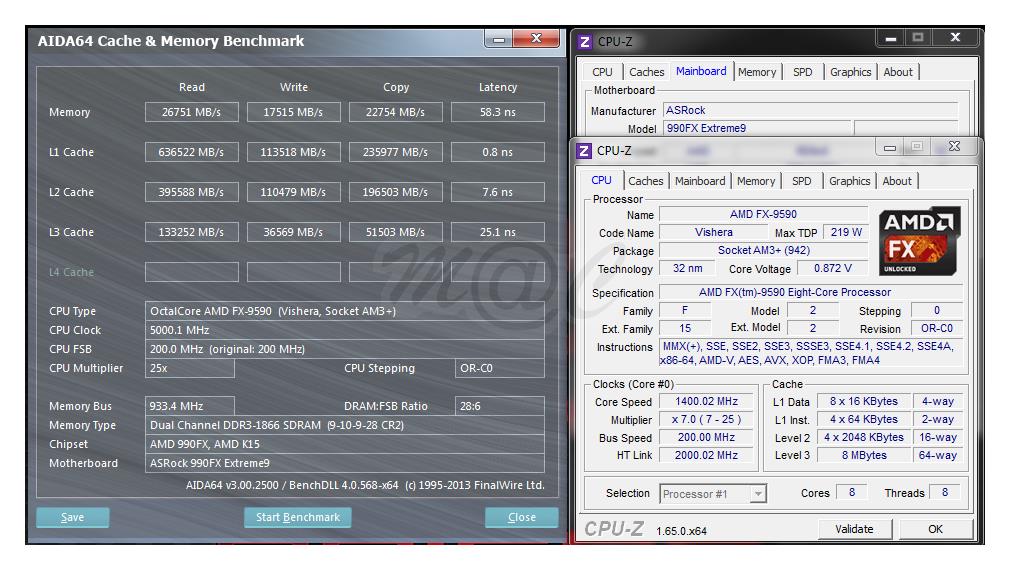Select the CPU tab in back CPU-Z window
Image resolution: width=1010 pixels, height=570 pixels.
[602, 72]
